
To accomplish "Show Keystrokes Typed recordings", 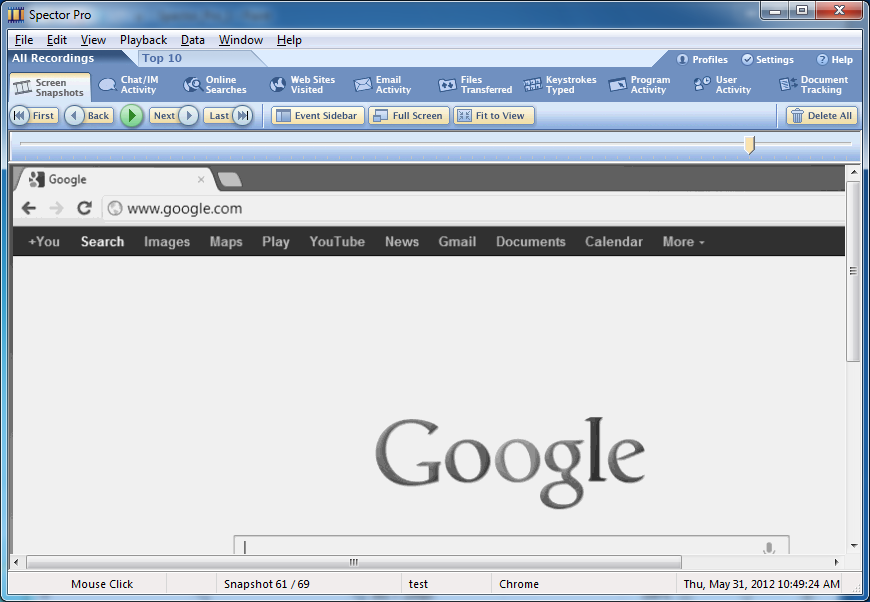I will pos(560,85).
